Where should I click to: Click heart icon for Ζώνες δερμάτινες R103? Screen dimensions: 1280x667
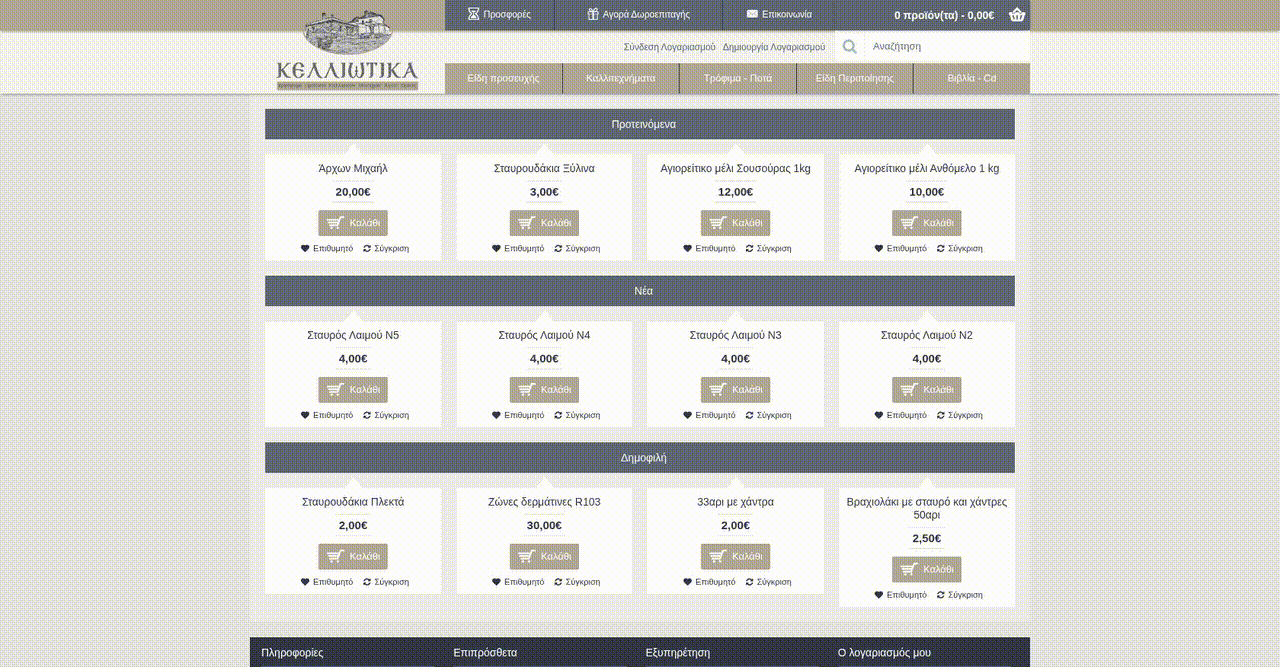[496, 582]
